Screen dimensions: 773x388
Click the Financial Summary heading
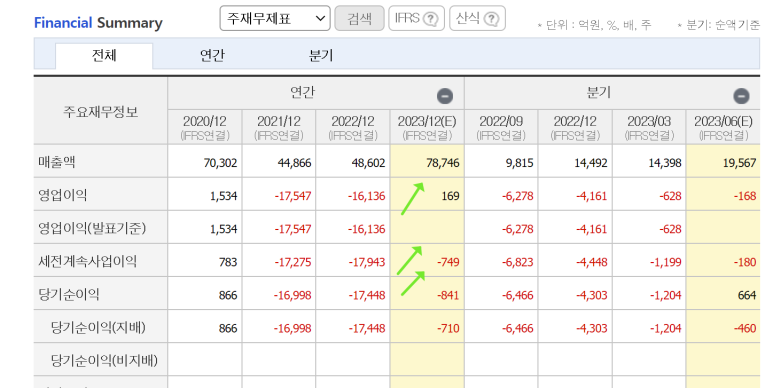98,23
